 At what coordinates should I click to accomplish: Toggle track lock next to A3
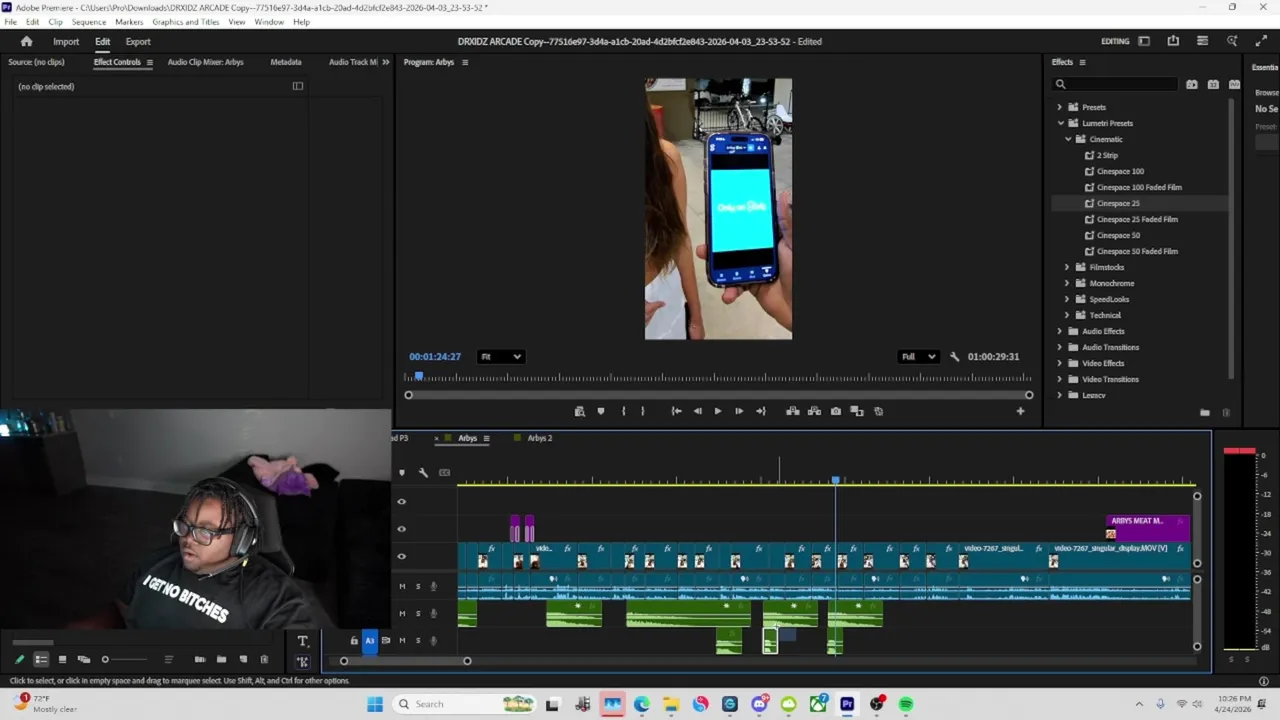point(353,641)
